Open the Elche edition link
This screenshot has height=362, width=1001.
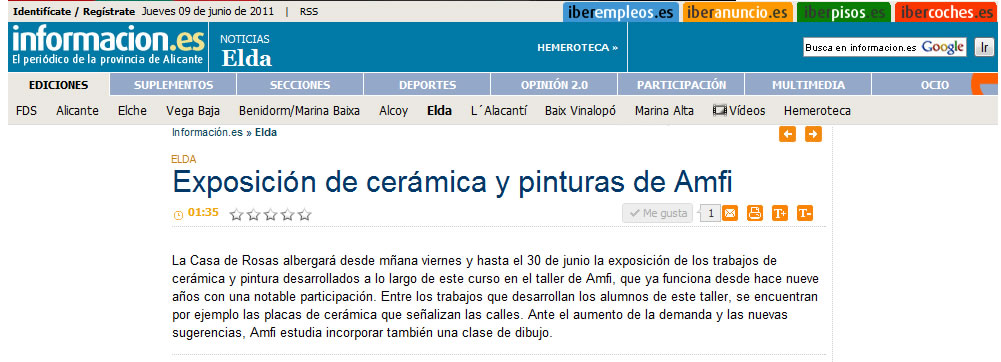coord(132,110)
